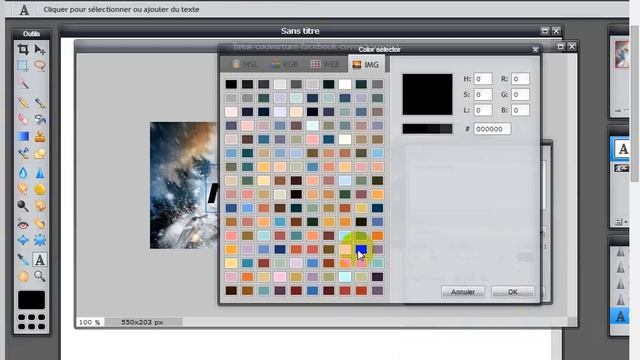
Task: Maximize the Sans titre window
Action: [544, 31]
